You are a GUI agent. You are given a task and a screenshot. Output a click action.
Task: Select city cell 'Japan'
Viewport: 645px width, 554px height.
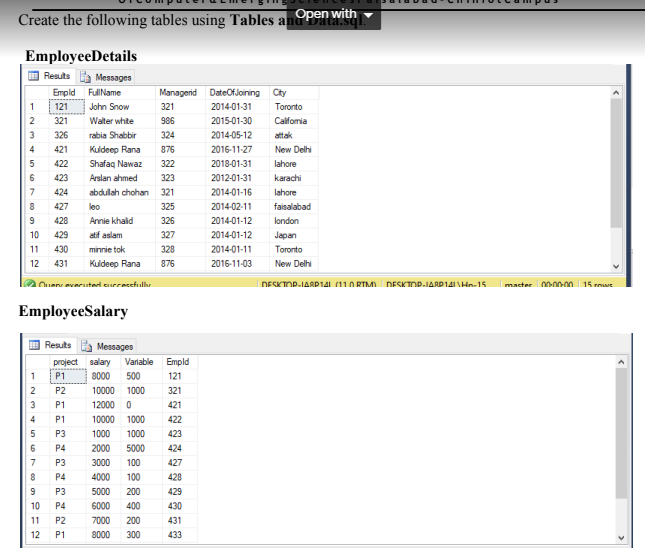click(x=294, y=235)
